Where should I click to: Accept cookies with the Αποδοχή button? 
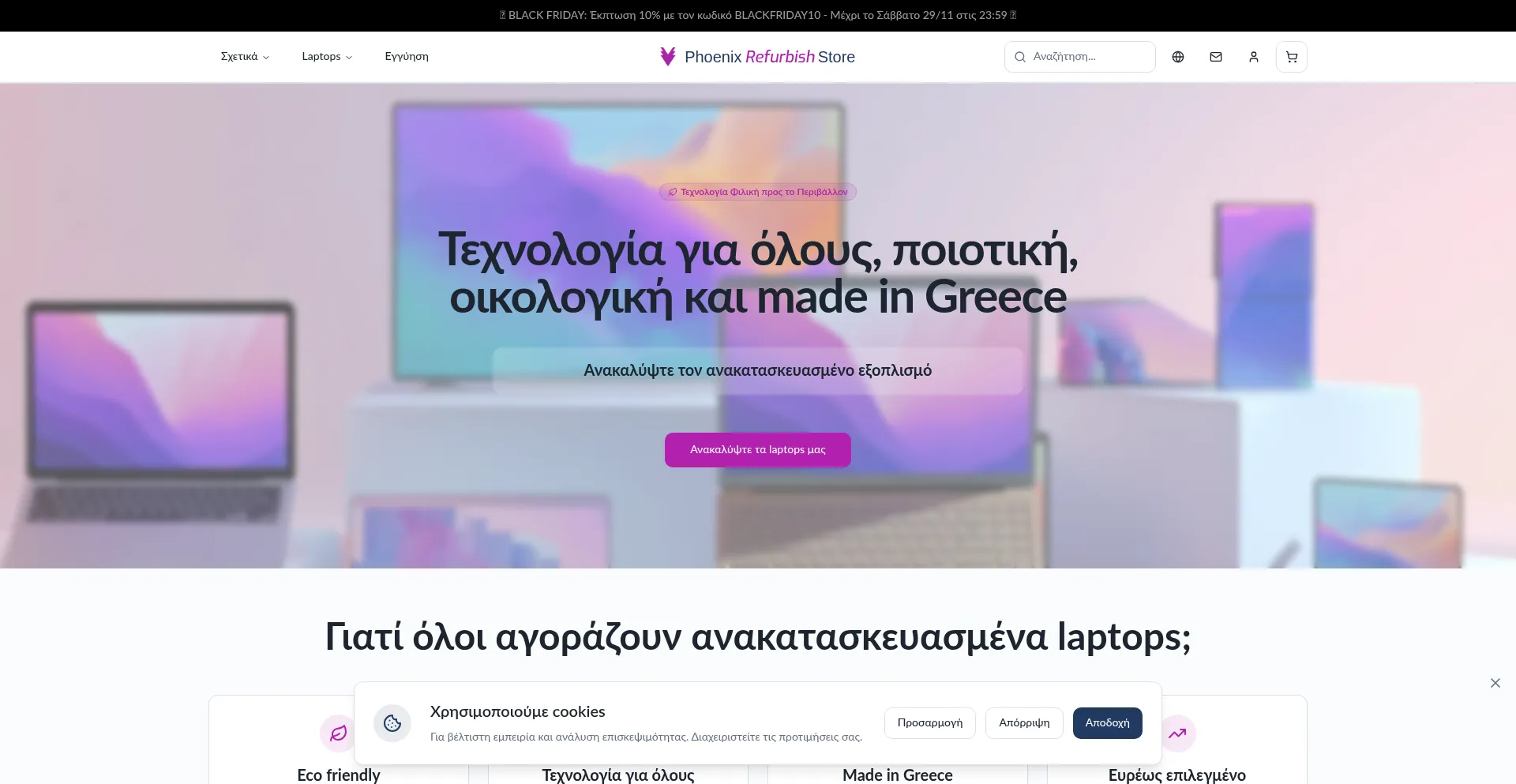tap(1107, 723)
